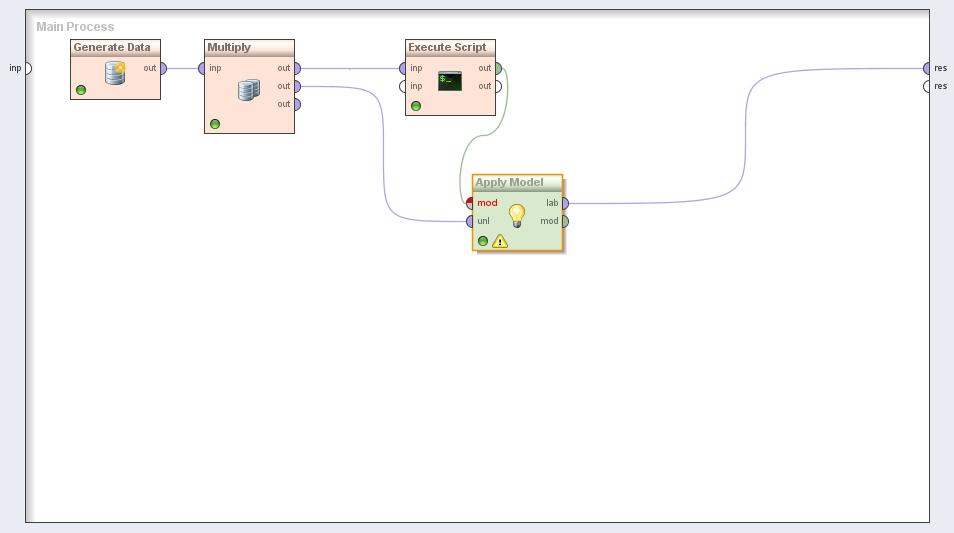
Task: Click the green status indicator on Multiply
Action: [x=215, y=124]
